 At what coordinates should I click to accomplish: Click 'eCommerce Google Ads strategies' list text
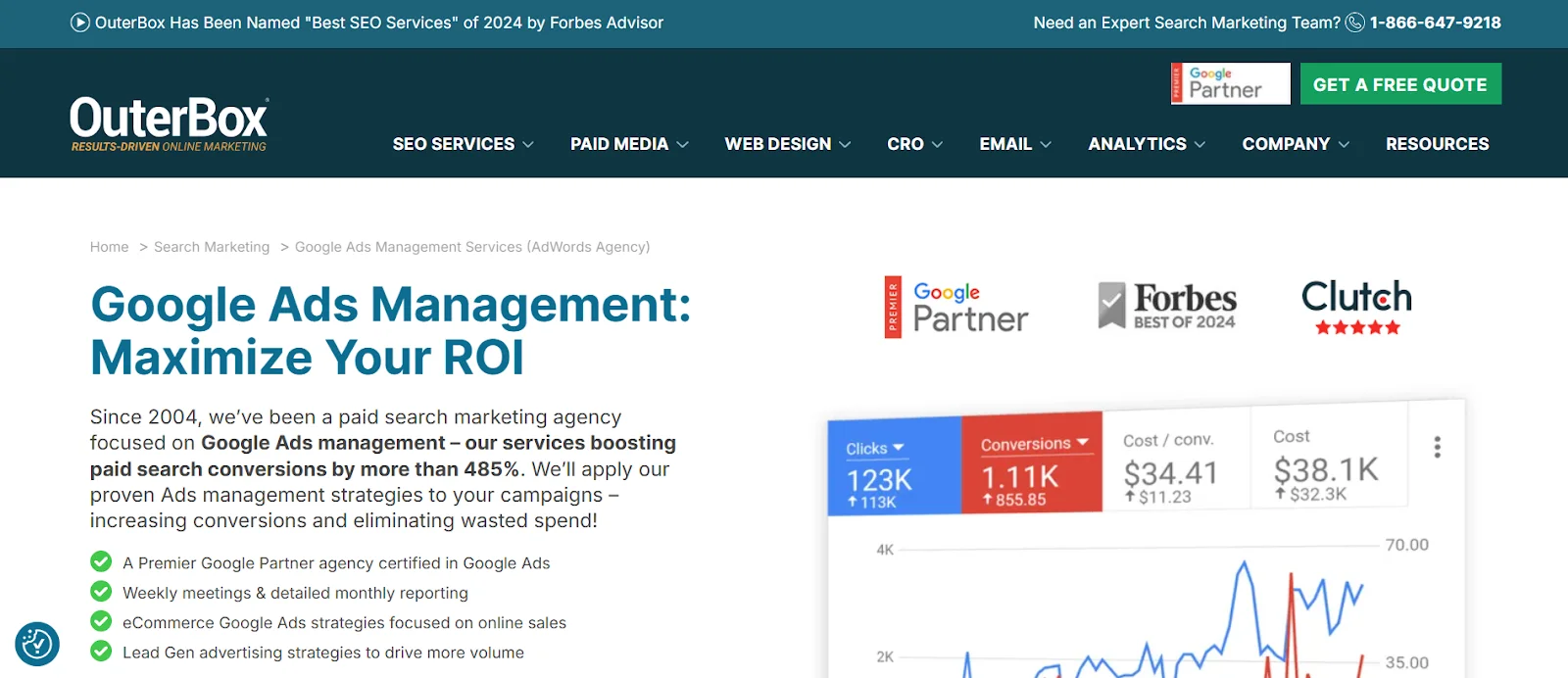coord(344,622)
